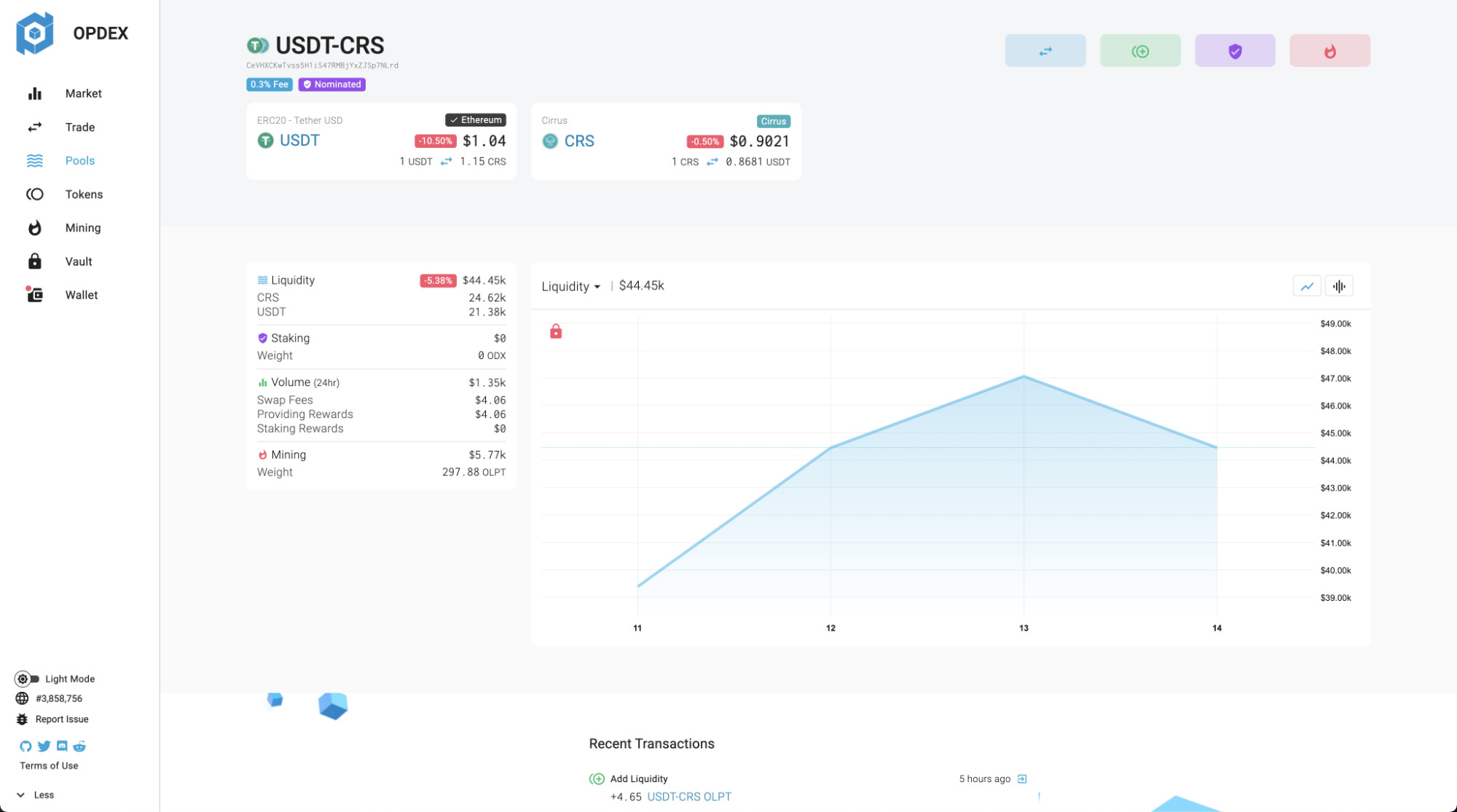The height and width of the screenshot is (812, 1457).
Task: Open the Twitter icon link
Action: 44,746
